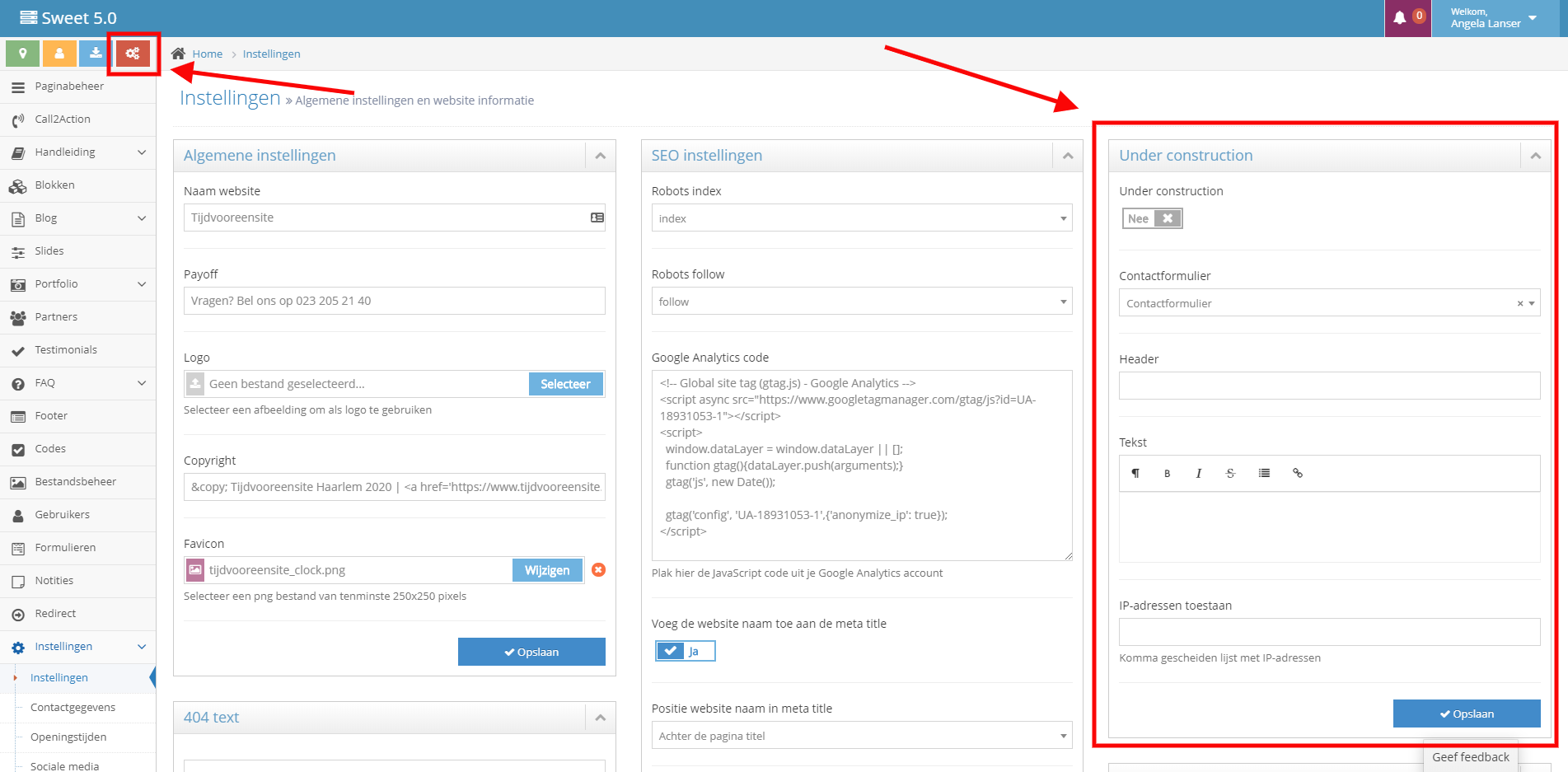
Task: Open Call2Action in sidebar
Action: pos(77,119)
